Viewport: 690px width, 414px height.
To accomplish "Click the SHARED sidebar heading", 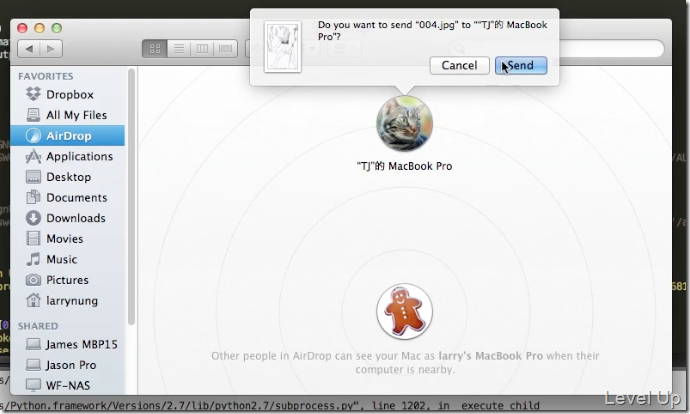I will click(x=38, y=326).
